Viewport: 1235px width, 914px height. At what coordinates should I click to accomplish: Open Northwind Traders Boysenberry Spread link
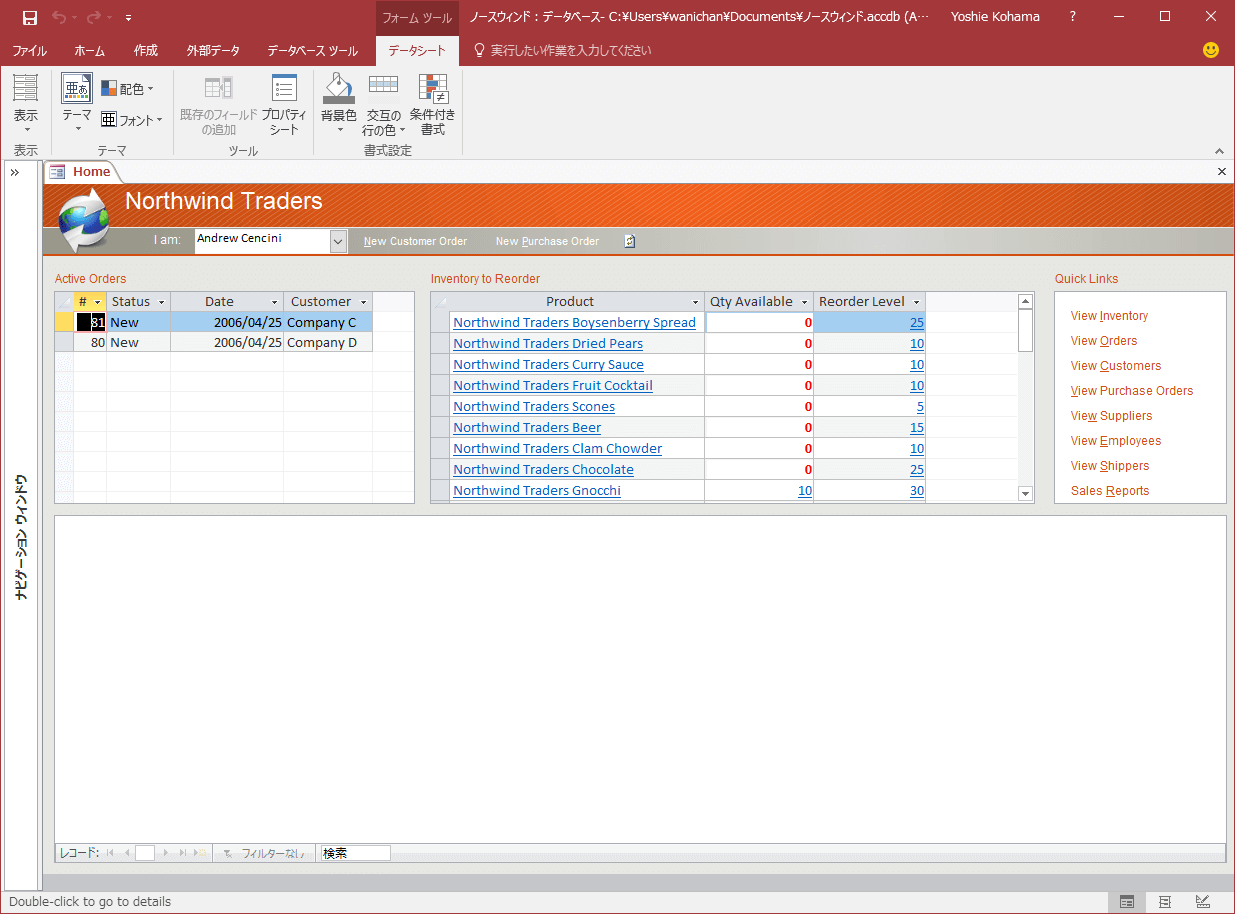click(x=574, y=322)
